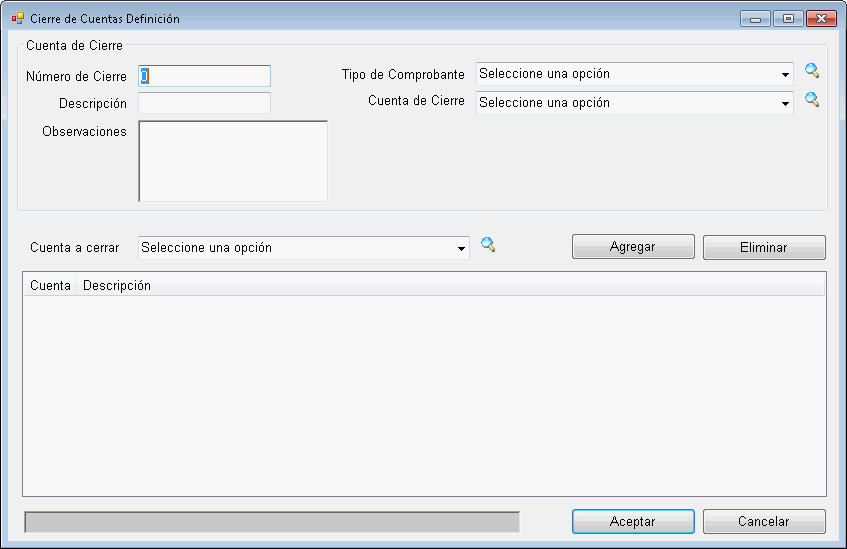Click the Descripción column header in the list

pyautogui.click(x=117, y=286)
